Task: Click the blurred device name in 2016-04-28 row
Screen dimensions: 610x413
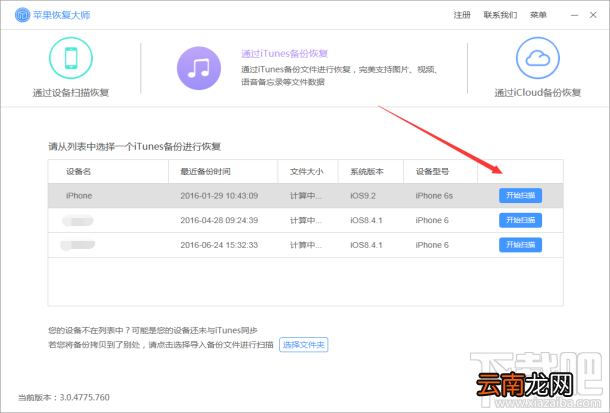Action: 77,220
